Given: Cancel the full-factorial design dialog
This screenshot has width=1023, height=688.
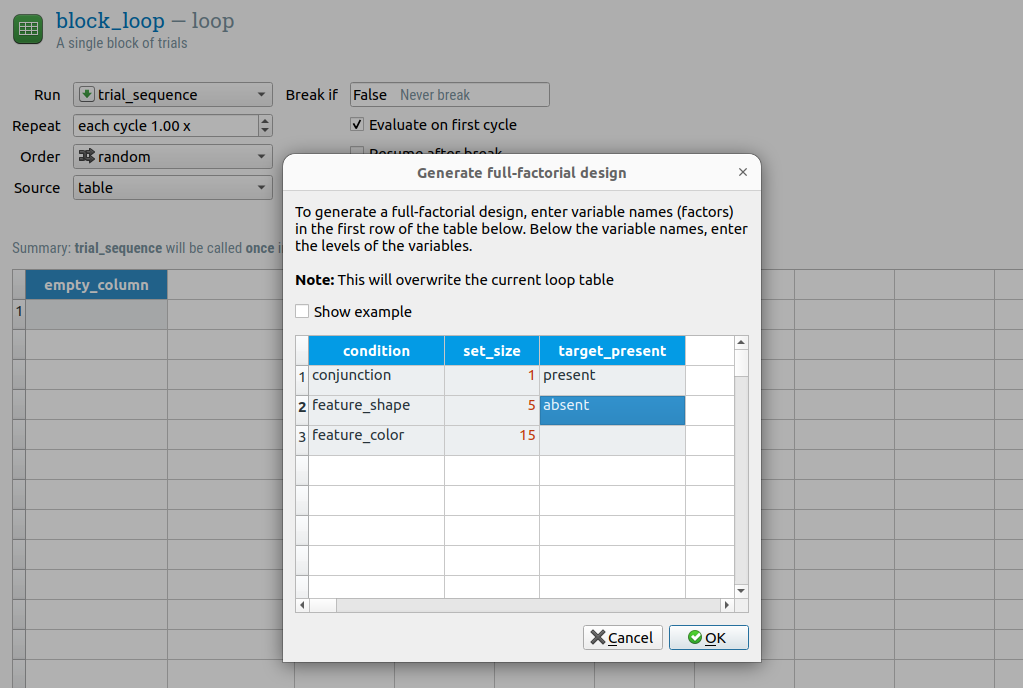Looking at the screenshot, I should click(x=622, y=638).
